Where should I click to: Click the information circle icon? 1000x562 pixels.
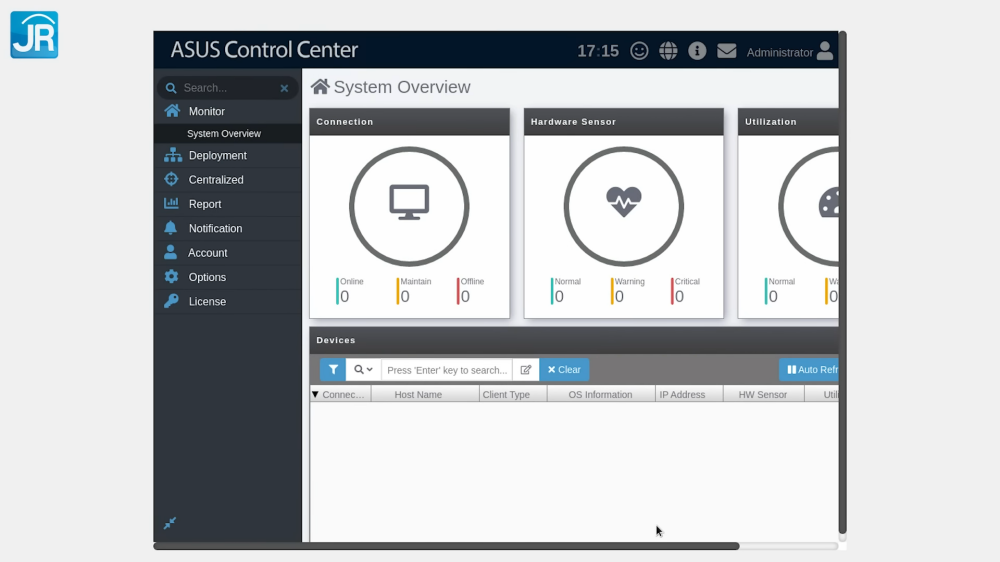pos(697,51)
